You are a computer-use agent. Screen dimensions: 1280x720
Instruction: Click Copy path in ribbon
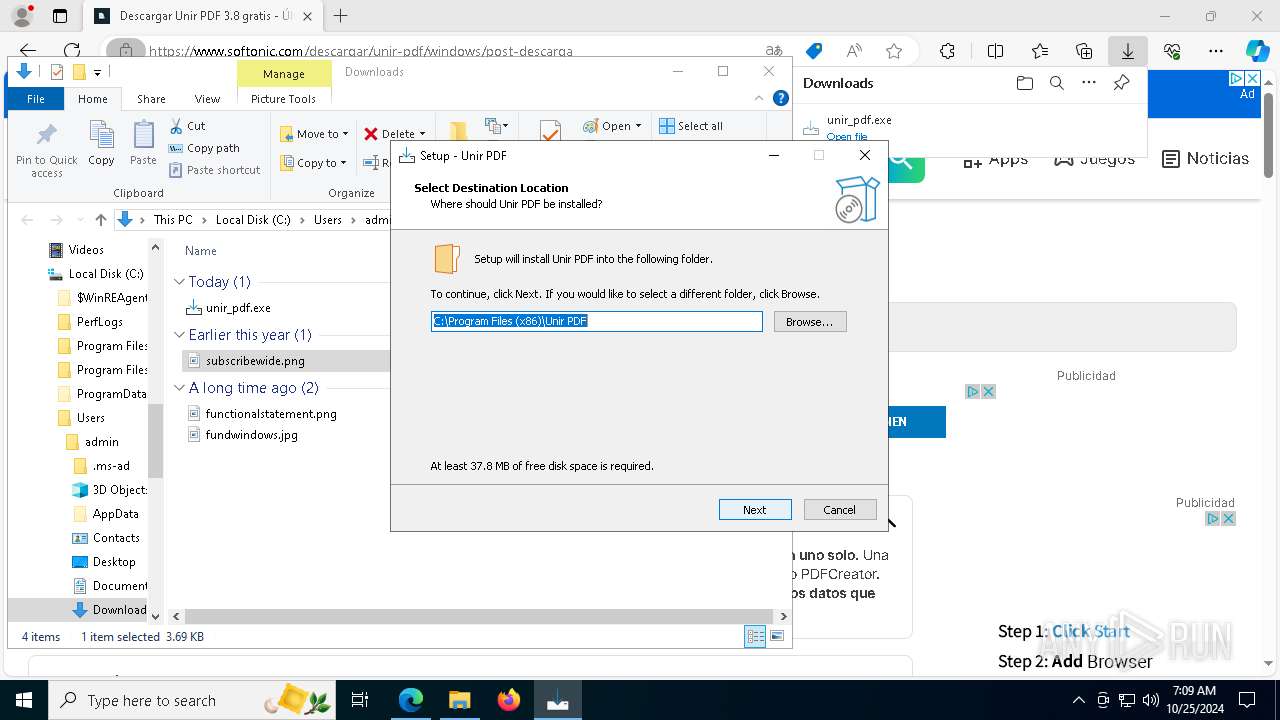click(x=204, y=148)
